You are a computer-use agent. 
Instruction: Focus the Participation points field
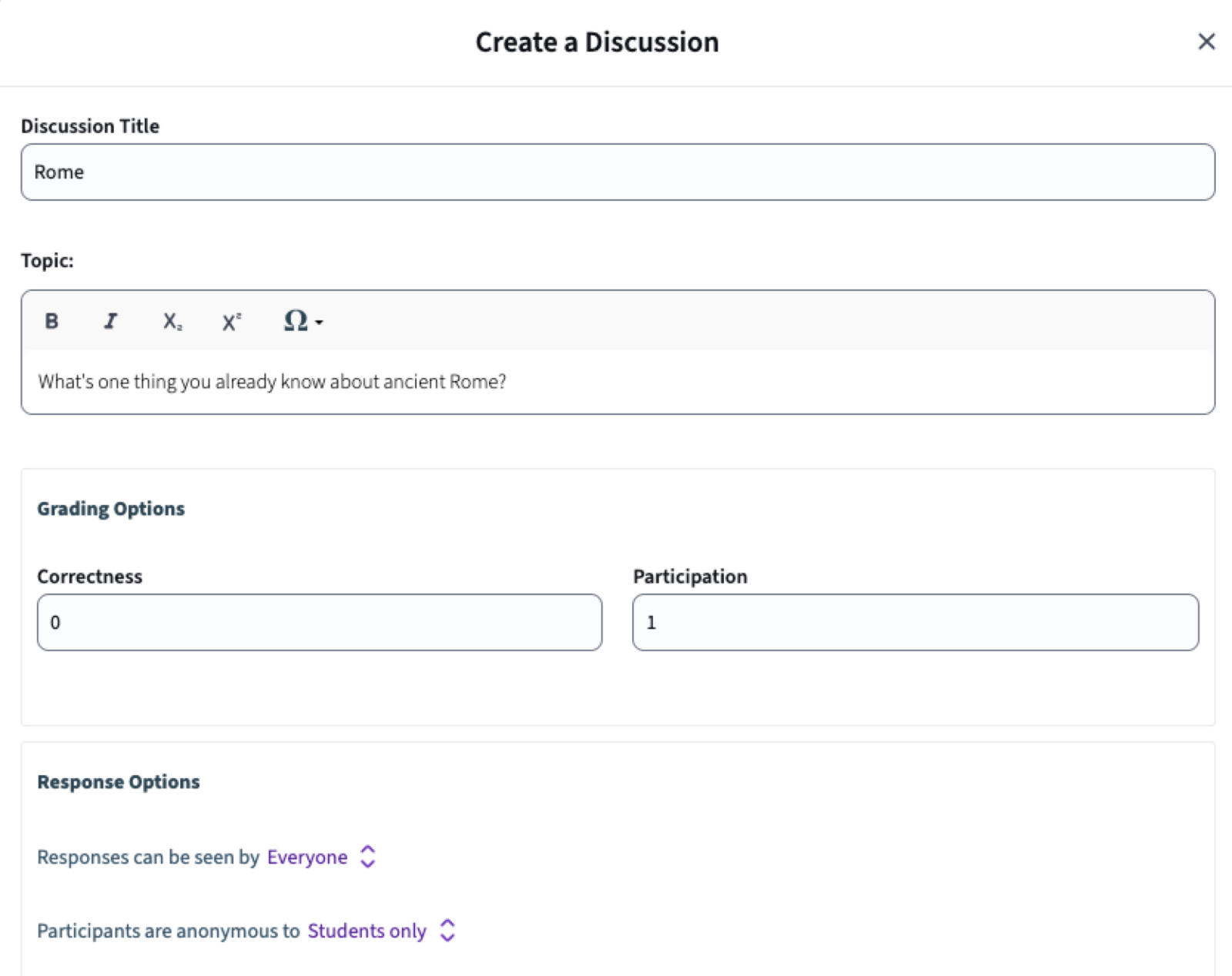point(916,622)
